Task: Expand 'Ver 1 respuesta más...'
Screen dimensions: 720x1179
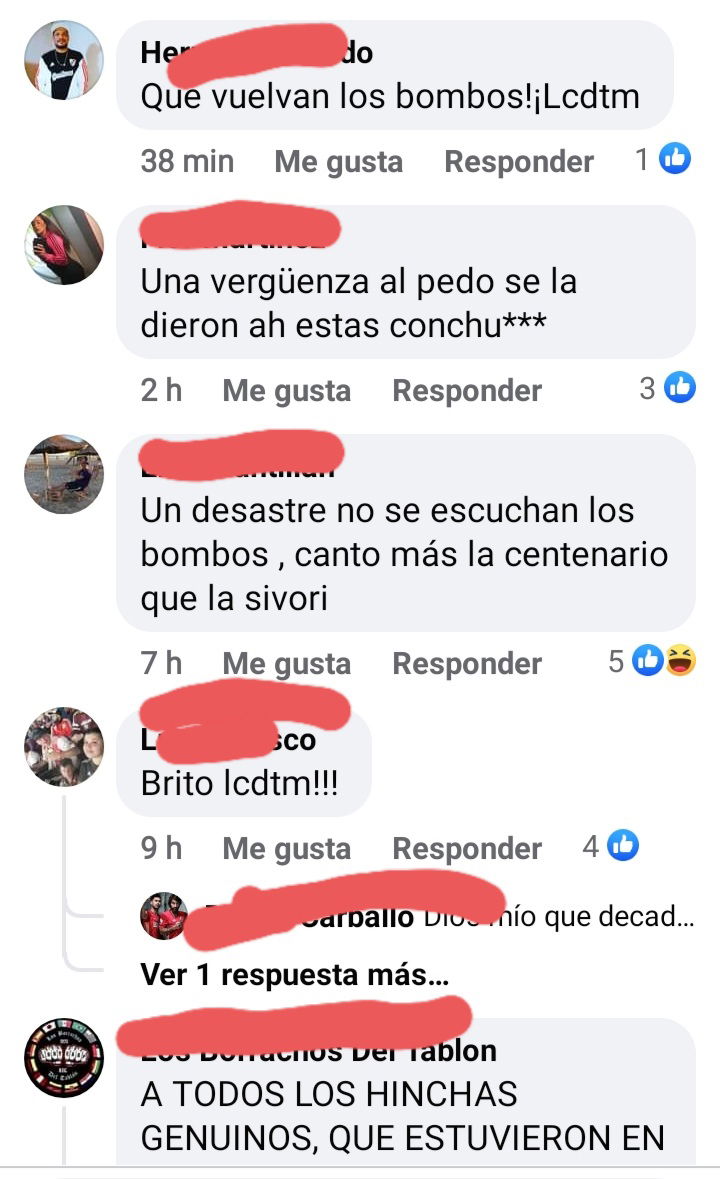Action: tap(295, 974)
